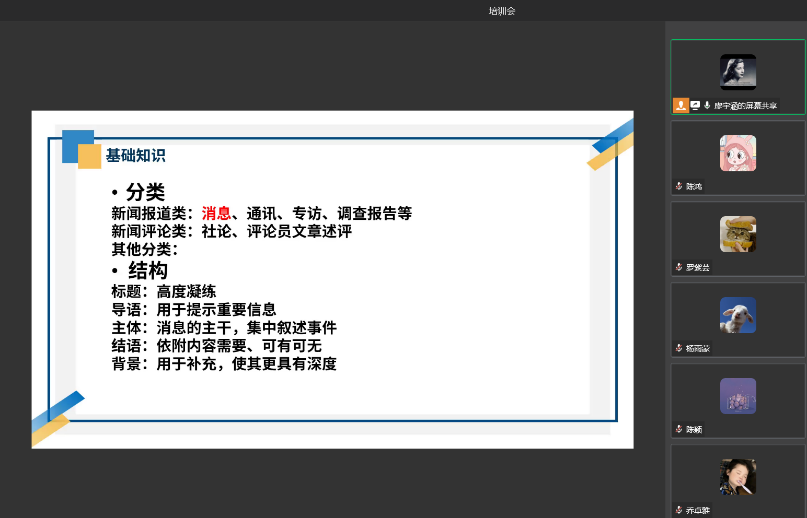The image size is (807, 518).
Task: Click the muted mic icon beside 陈鸿
Action: pos(679,186)
